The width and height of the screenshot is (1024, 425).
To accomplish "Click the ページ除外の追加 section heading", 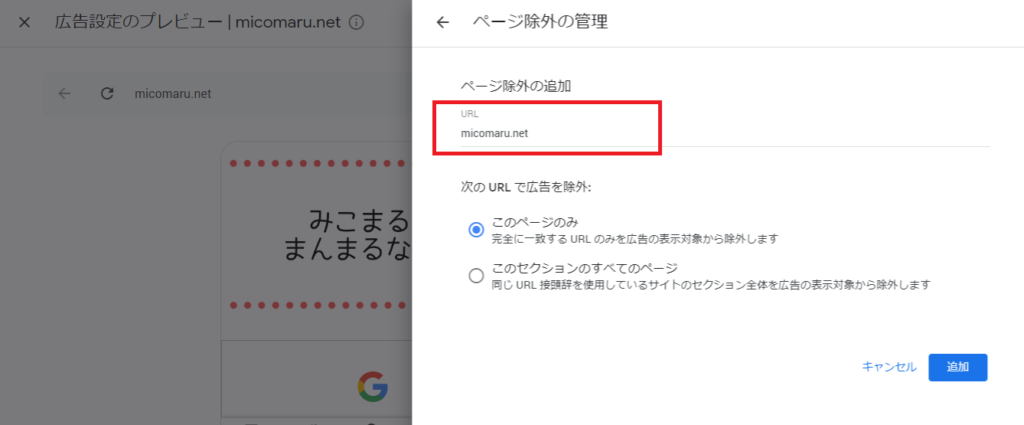I will (517, 86).
